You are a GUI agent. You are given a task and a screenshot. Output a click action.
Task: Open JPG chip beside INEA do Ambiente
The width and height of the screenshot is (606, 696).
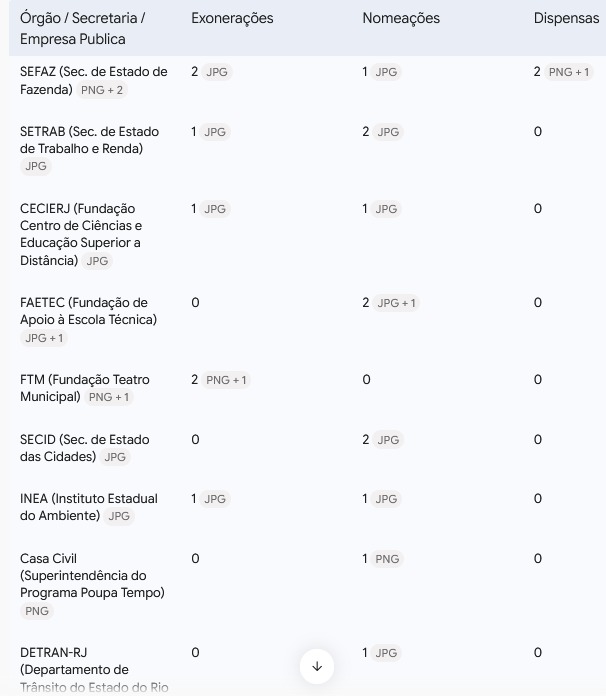(x=119, y=516)
